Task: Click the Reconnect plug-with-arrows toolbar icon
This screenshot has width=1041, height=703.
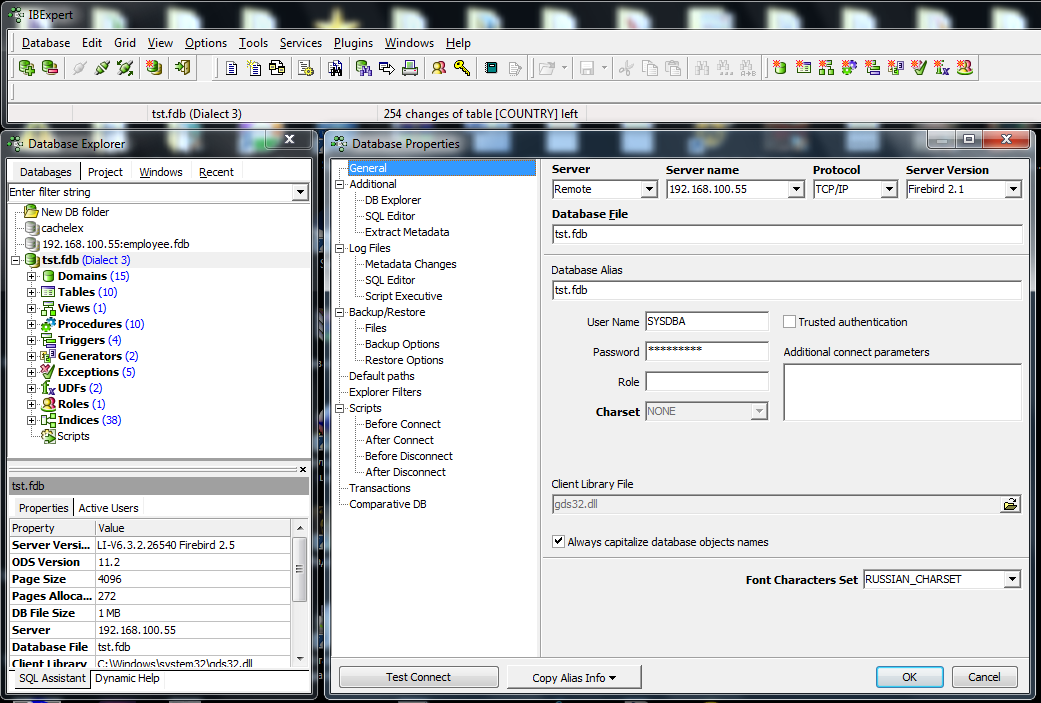Action: coord(125,68)
